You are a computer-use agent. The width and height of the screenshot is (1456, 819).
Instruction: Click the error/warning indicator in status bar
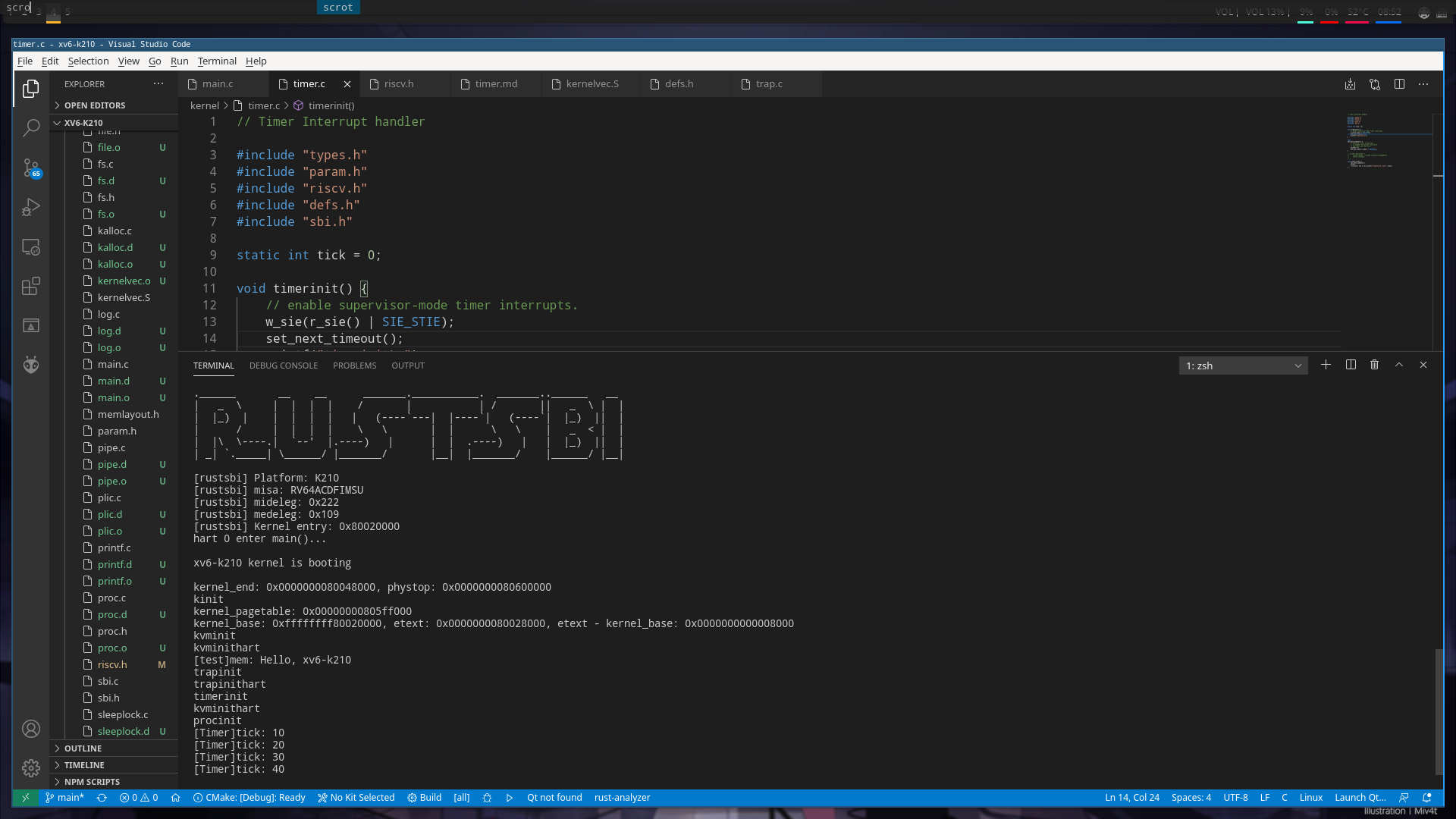(x=139, y=797)
